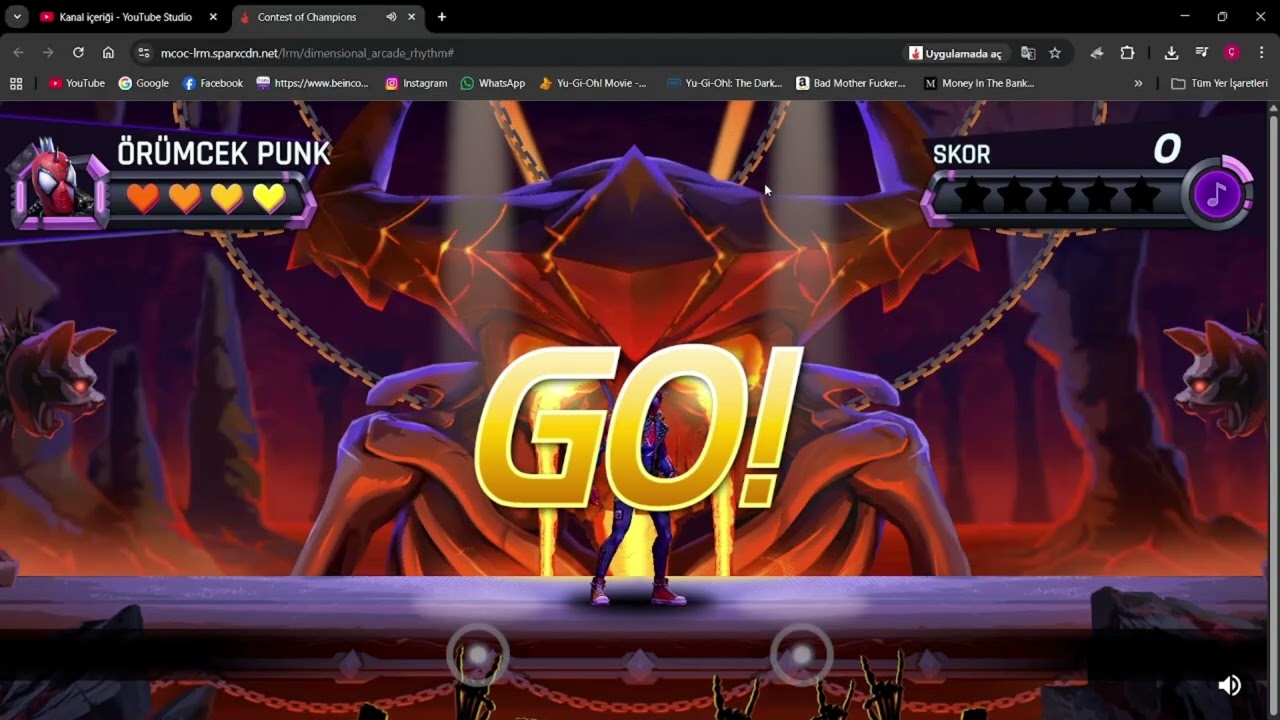Open the tab search dropdown arrow
1280x720 pixels.
[x=17, y=17]
